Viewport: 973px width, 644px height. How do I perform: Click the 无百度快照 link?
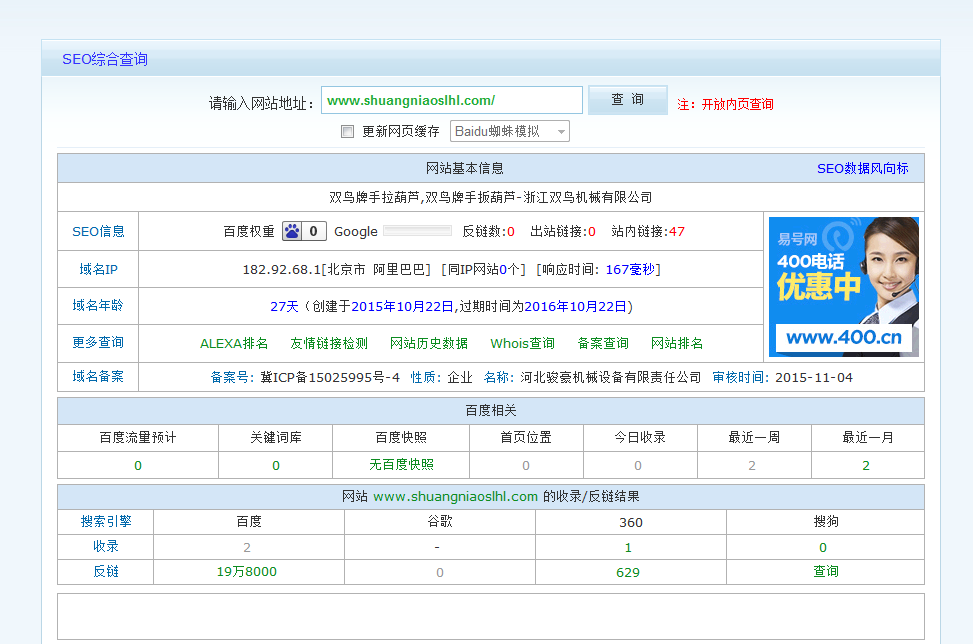coord(401,465)
